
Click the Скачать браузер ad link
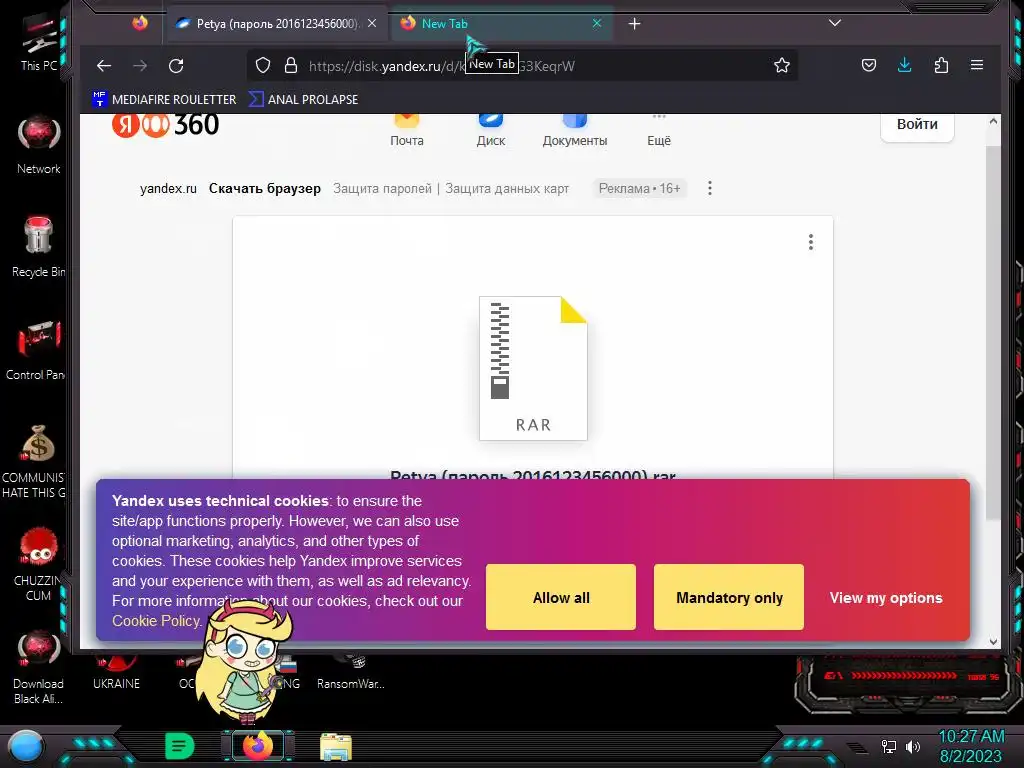[x=264, y=189]
